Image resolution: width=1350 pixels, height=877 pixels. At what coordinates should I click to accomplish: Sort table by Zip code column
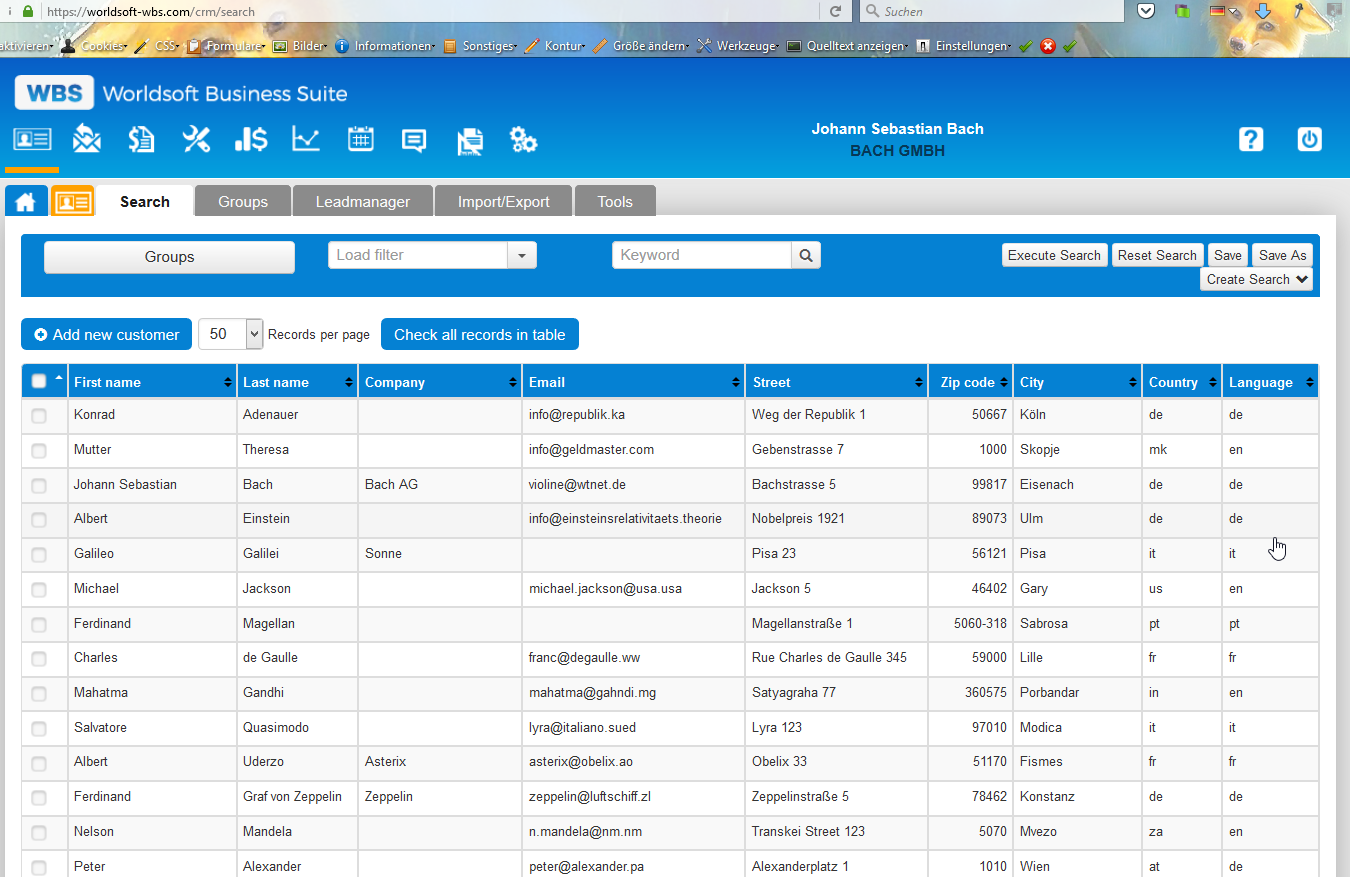tap(970, 382)
